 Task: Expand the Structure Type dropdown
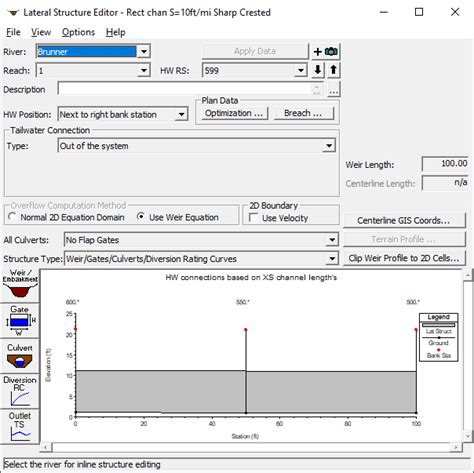(332, 259)
